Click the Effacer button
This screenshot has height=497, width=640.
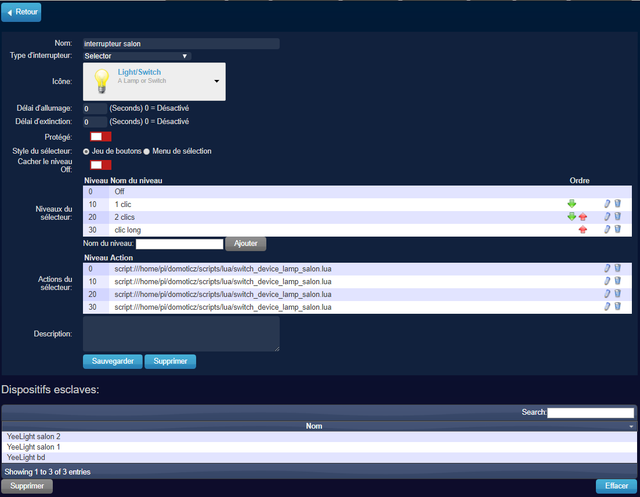tap(616, 486)
